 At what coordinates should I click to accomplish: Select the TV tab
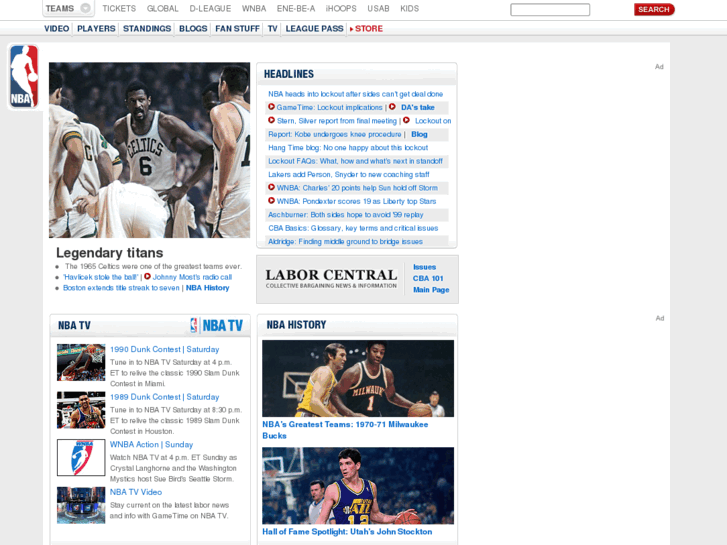[x=272, y=28]
